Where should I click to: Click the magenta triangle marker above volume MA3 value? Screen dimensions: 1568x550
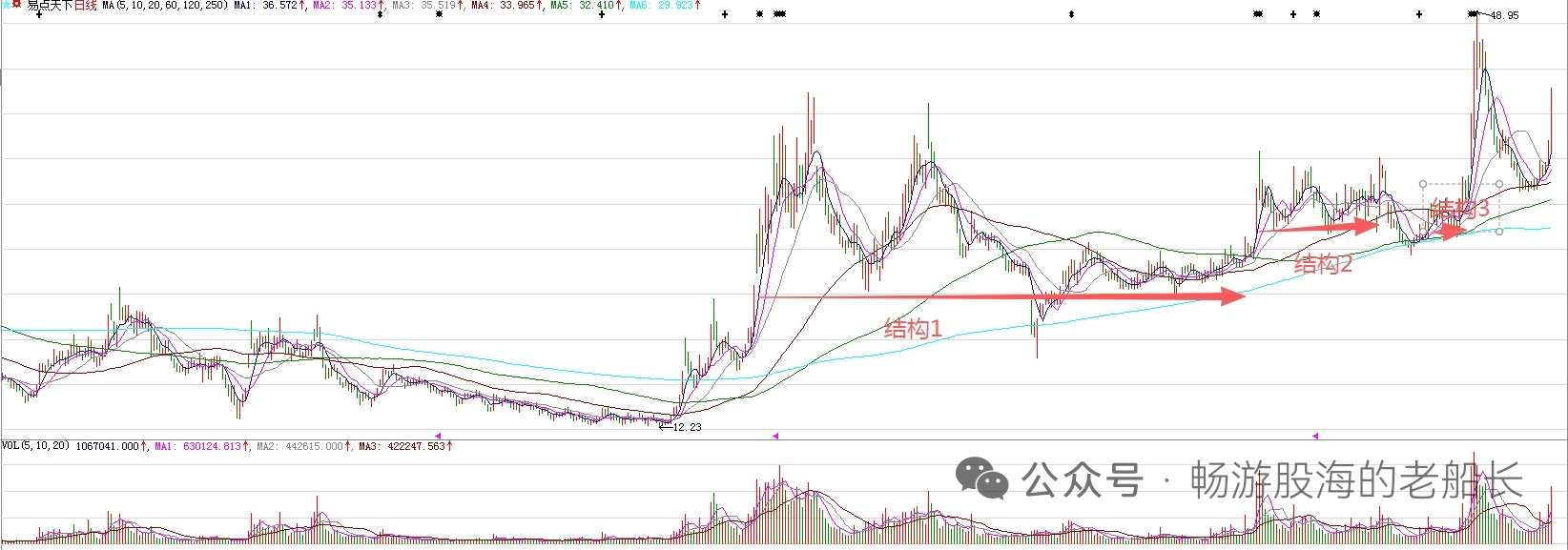[438, 436]
